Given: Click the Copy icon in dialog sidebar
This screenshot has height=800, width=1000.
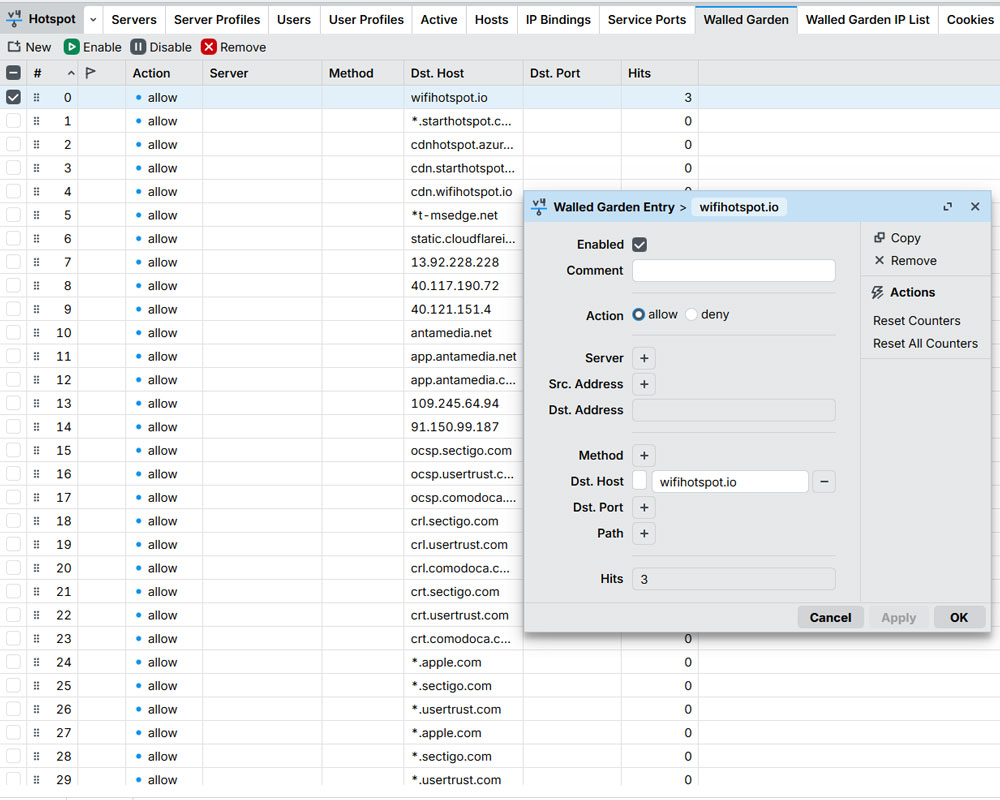Looking at the screenshot, I should pyautogui.click(x=879, y=238).
